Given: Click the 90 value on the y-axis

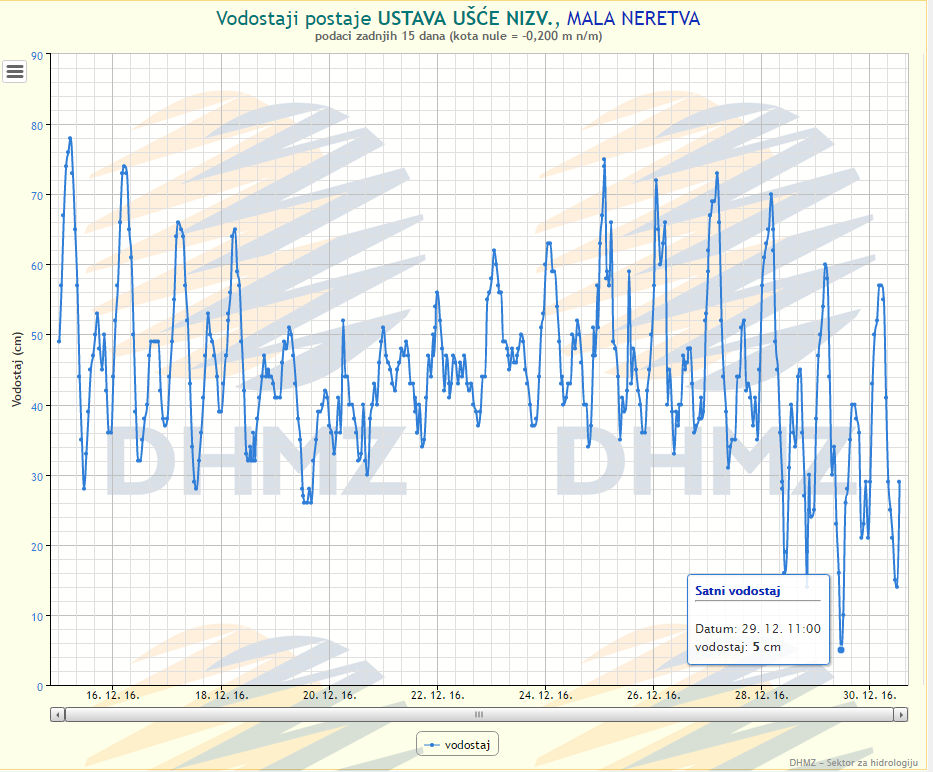Looking at the screenshot, I should tap(37, 56).
